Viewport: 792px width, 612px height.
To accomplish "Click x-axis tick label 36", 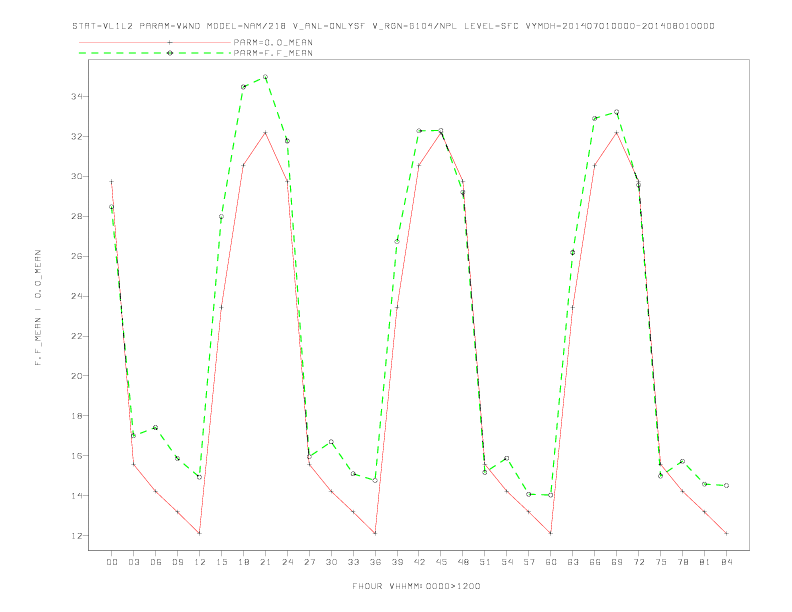I will (x=375, y=562).
